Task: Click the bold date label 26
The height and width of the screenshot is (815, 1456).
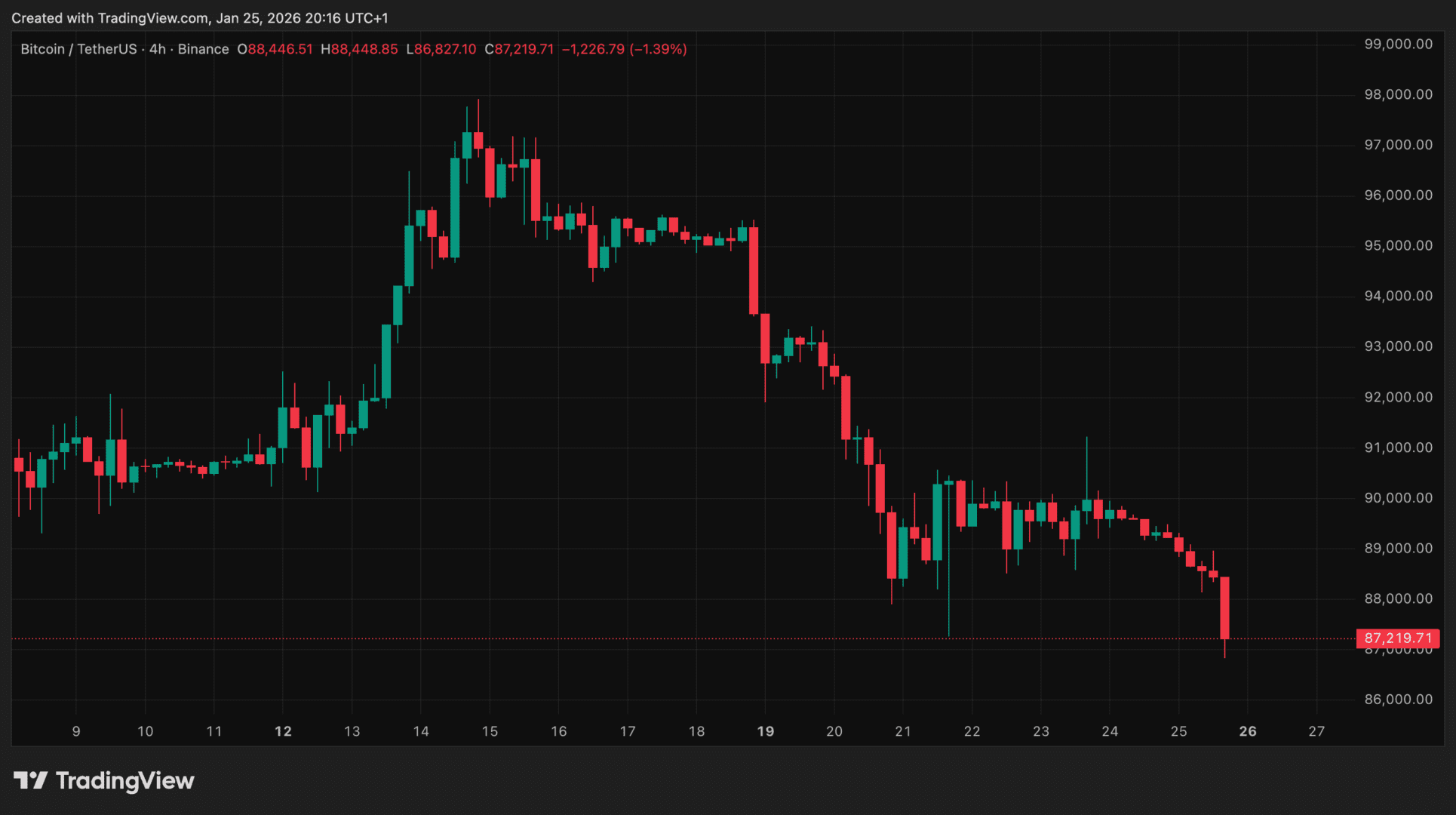Action: tap(1248, 731)
